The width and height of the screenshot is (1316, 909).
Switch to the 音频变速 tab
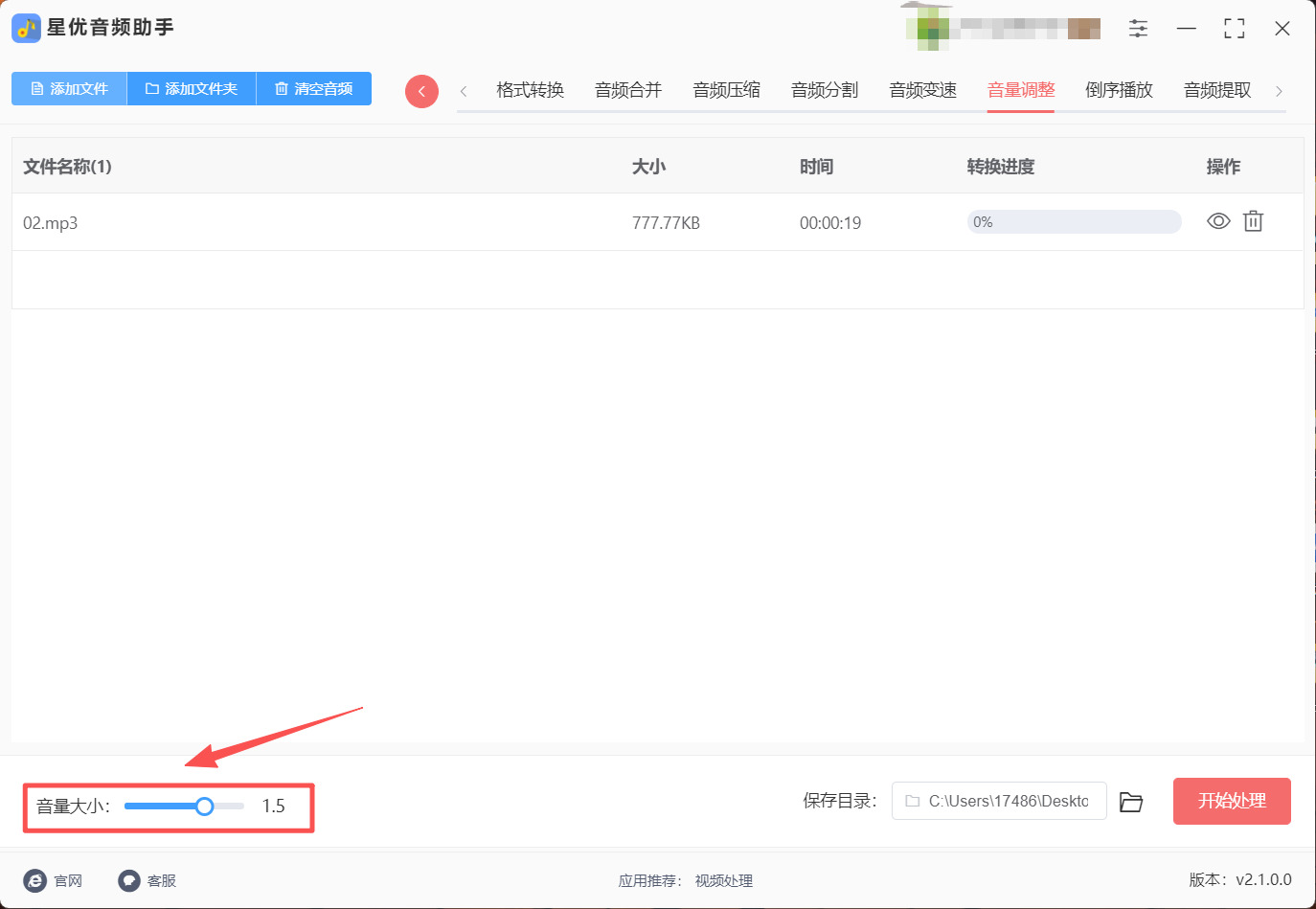922,90
